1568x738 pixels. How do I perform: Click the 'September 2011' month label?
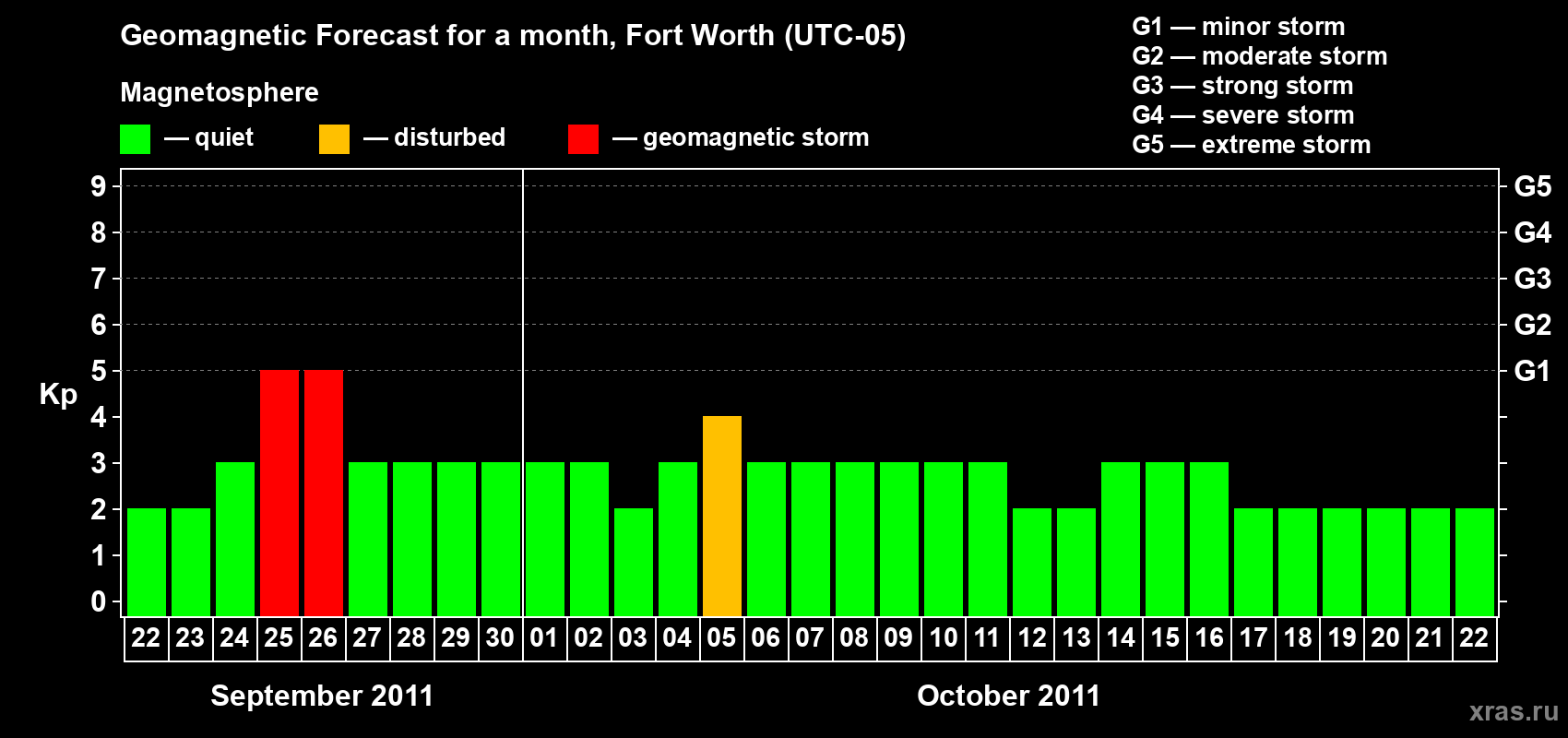tap(322, 696)
